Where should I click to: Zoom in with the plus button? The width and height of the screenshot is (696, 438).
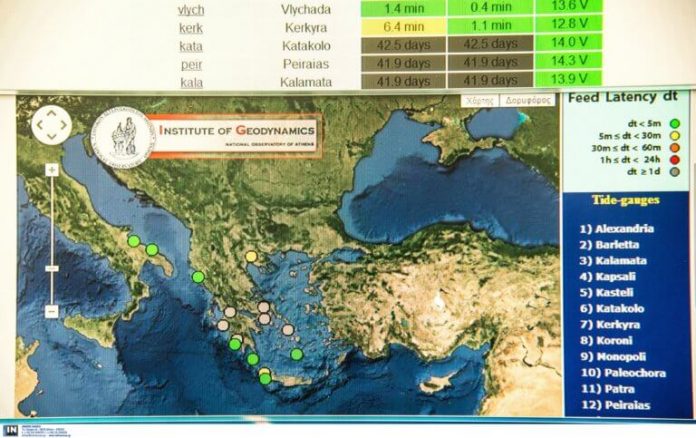[x=52, y=170]
